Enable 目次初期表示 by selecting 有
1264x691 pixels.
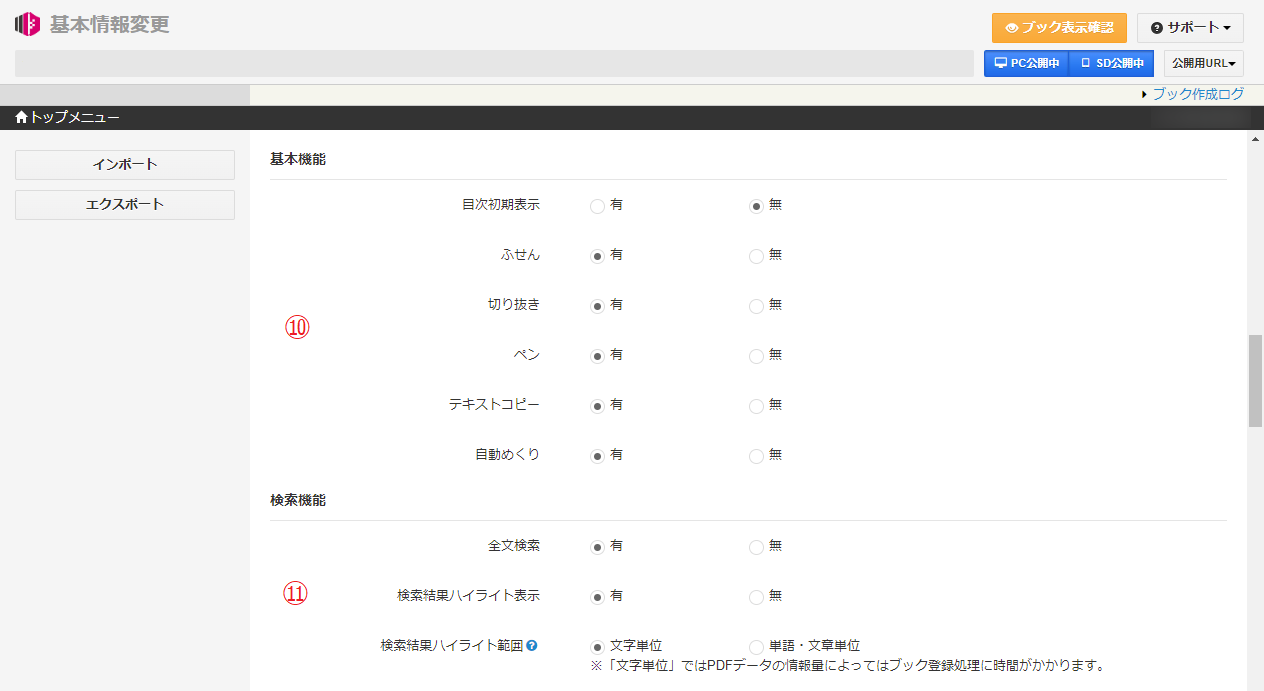click(x=599, y=205)
